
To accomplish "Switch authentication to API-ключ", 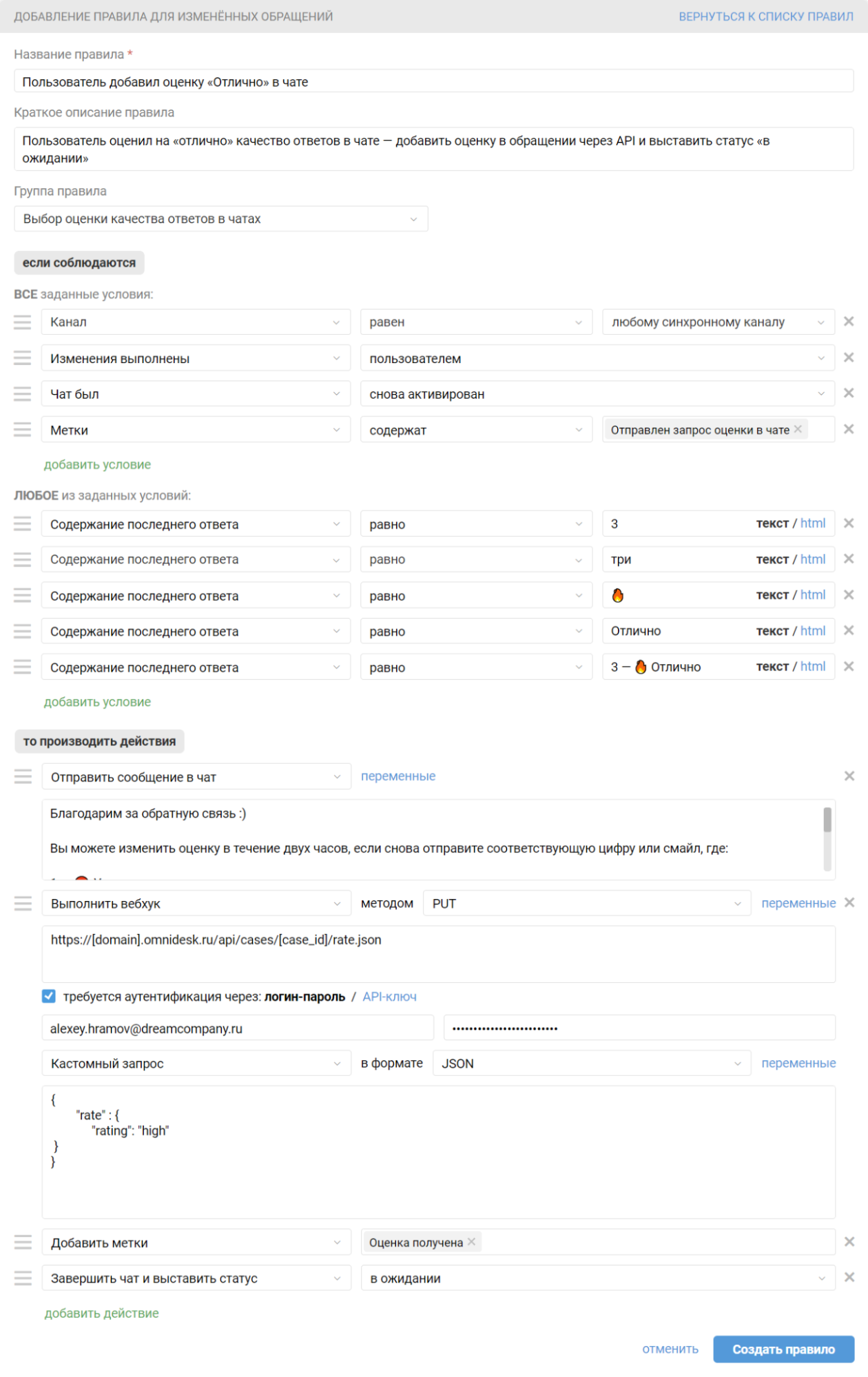I will (x=389, y=997).
